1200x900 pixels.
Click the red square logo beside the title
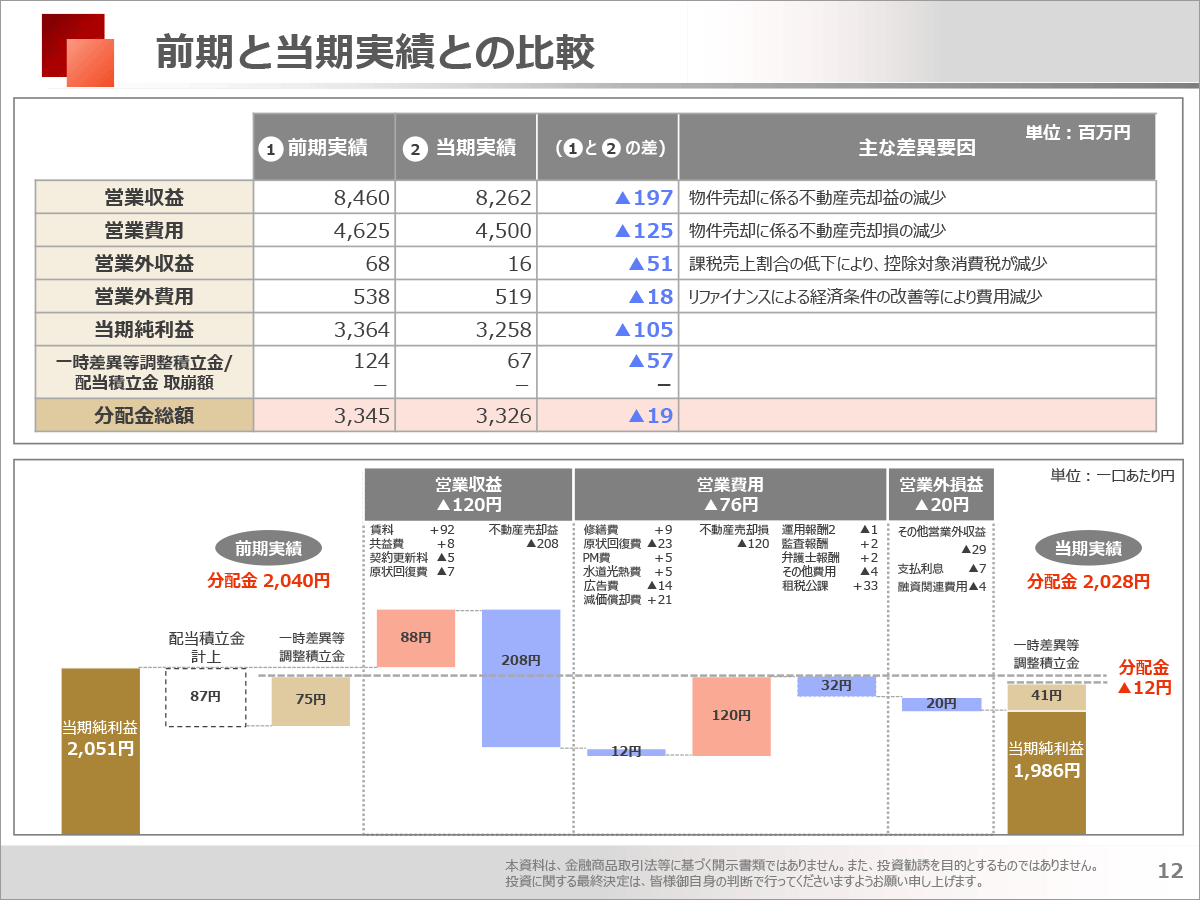click(78, 50)
